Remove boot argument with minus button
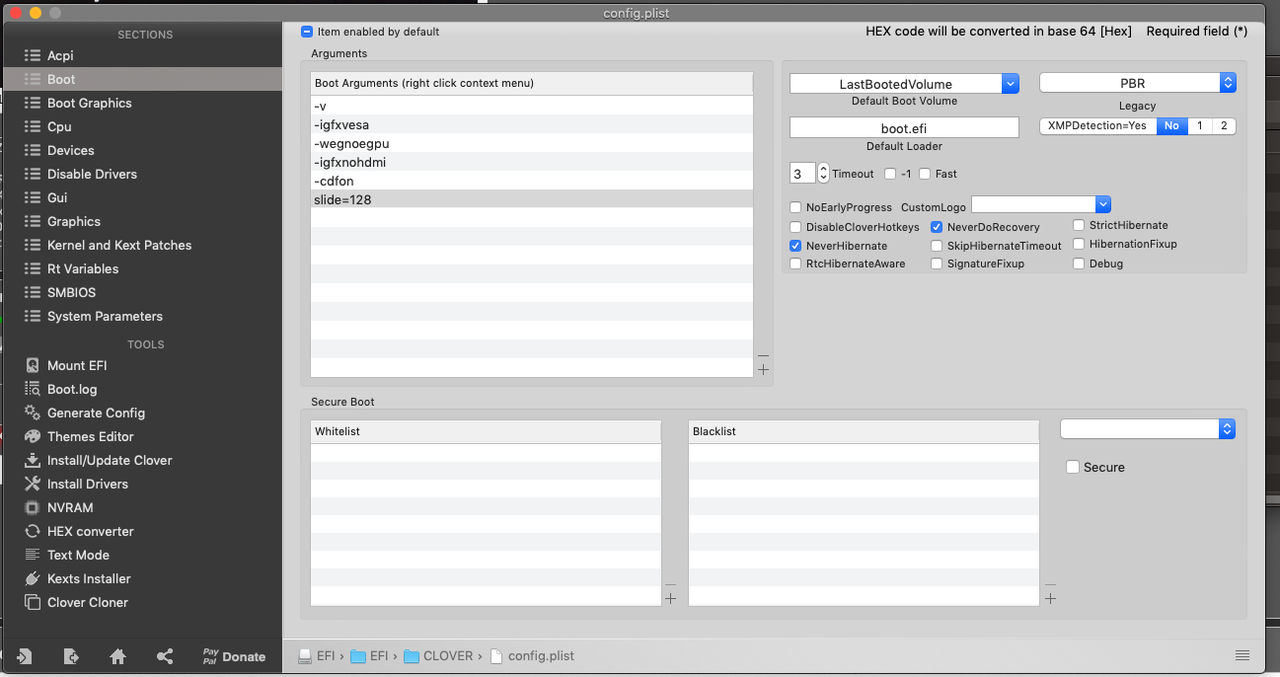Image resolution: width=1280 pixels, height=677 pixels. tap(763, 355)
